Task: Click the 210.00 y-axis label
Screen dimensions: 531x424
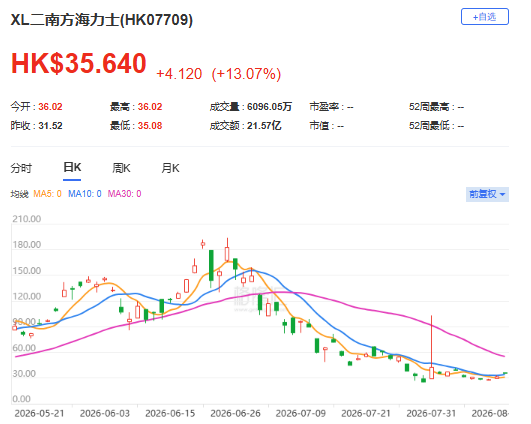Action: click(x=27, y=219)
